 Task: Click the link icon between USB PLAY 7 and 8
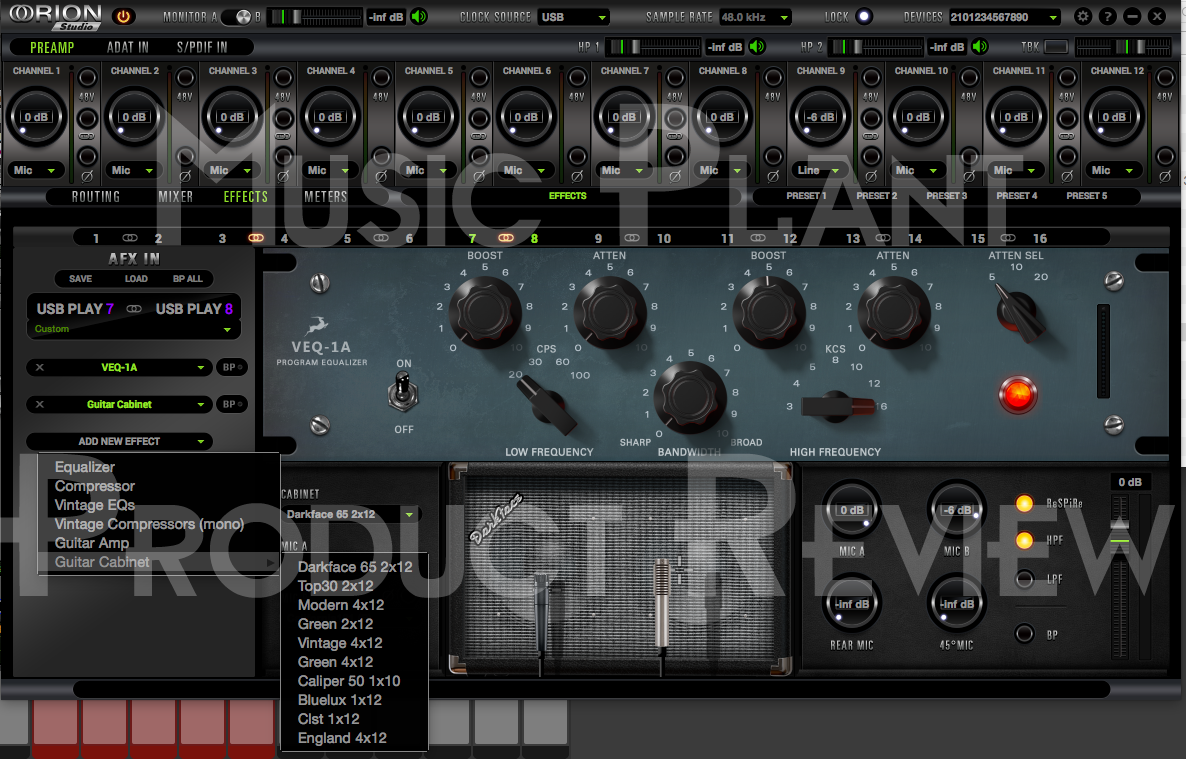tap(134, 309)
